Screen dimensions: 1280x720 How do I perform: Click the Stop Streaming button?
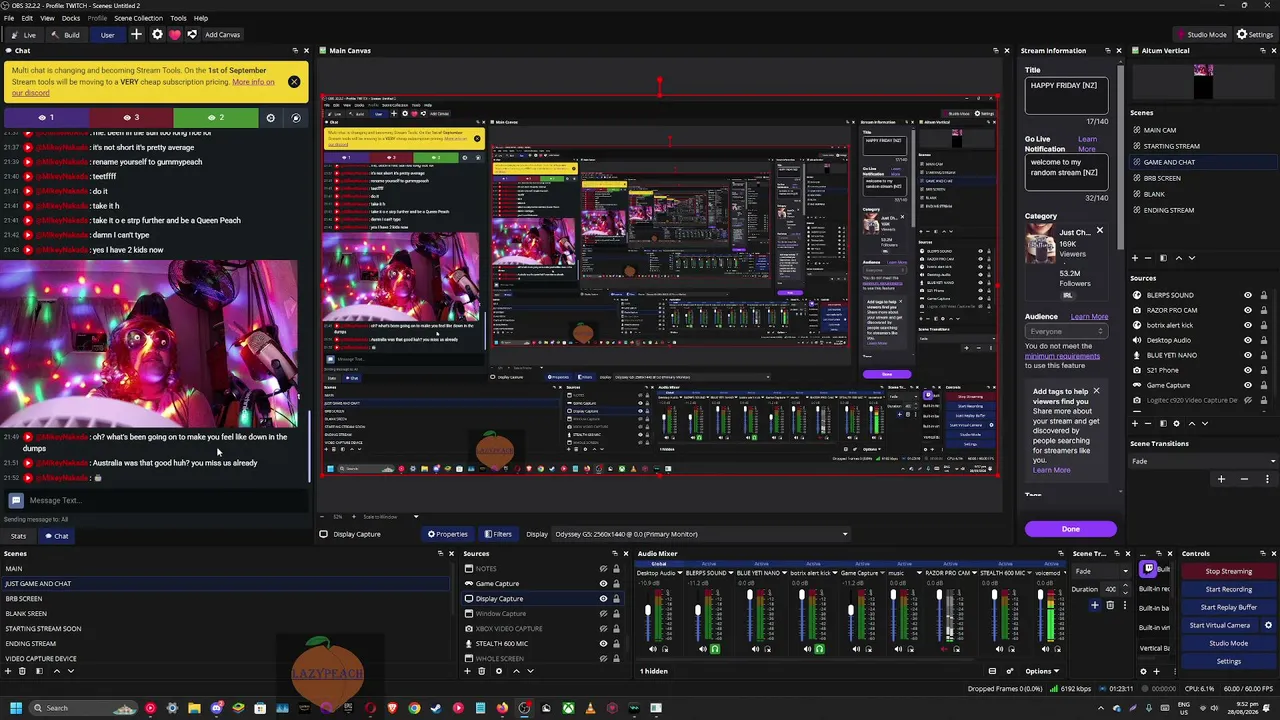tap(1228, 571)
